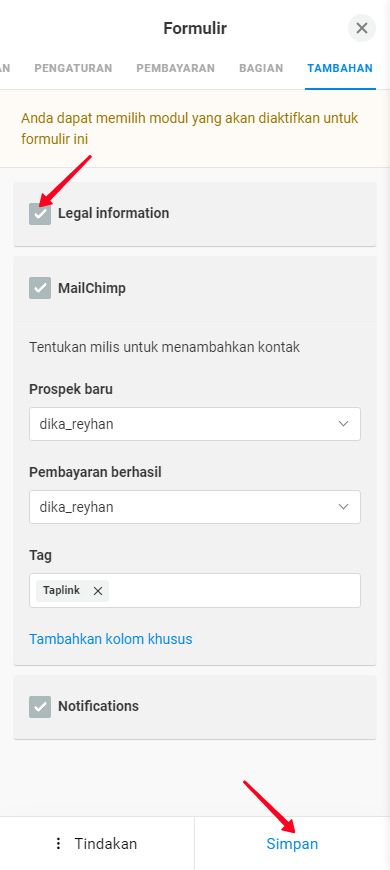The width and height of the screenshot is (390, 870).
Task: Toggle the MailChimp checkbox
Action: coord(40,288)
